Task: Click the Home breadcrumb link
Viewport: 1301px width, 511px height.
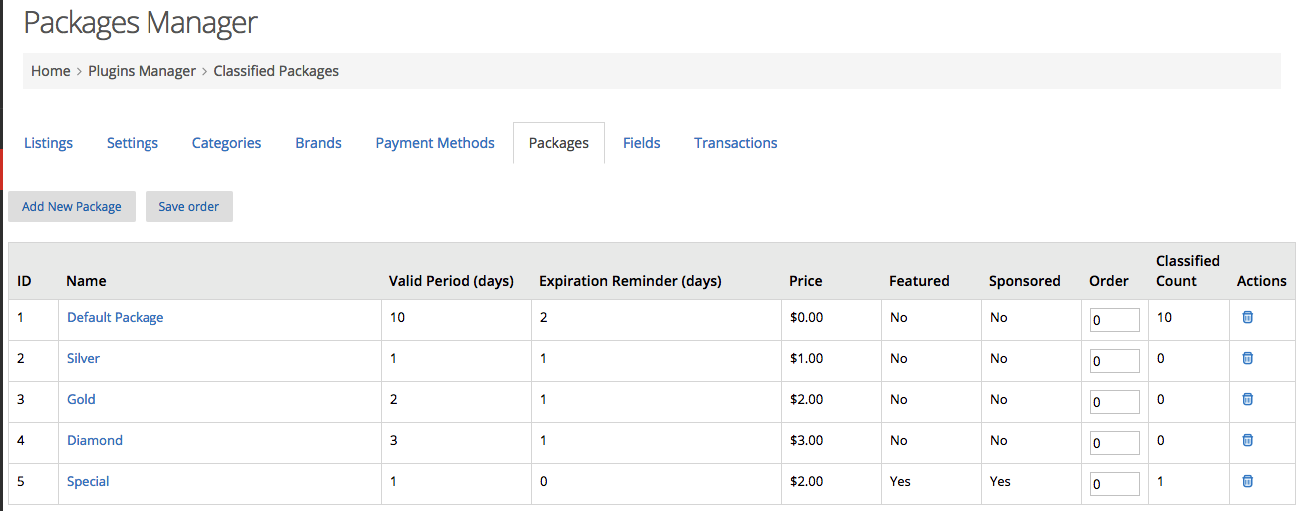Action: pyautogui.click(x=50, y=71)
